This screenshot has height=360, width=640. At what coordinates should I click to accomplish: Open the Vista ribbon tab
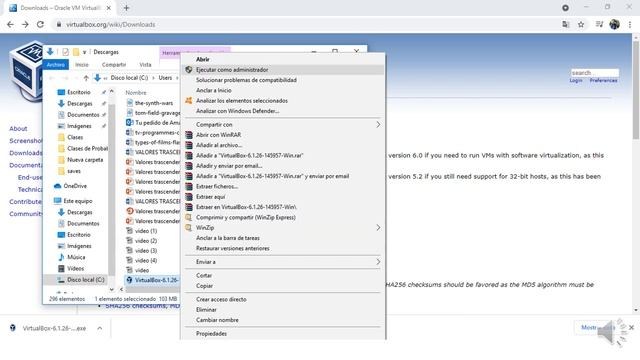coord(145,64)
